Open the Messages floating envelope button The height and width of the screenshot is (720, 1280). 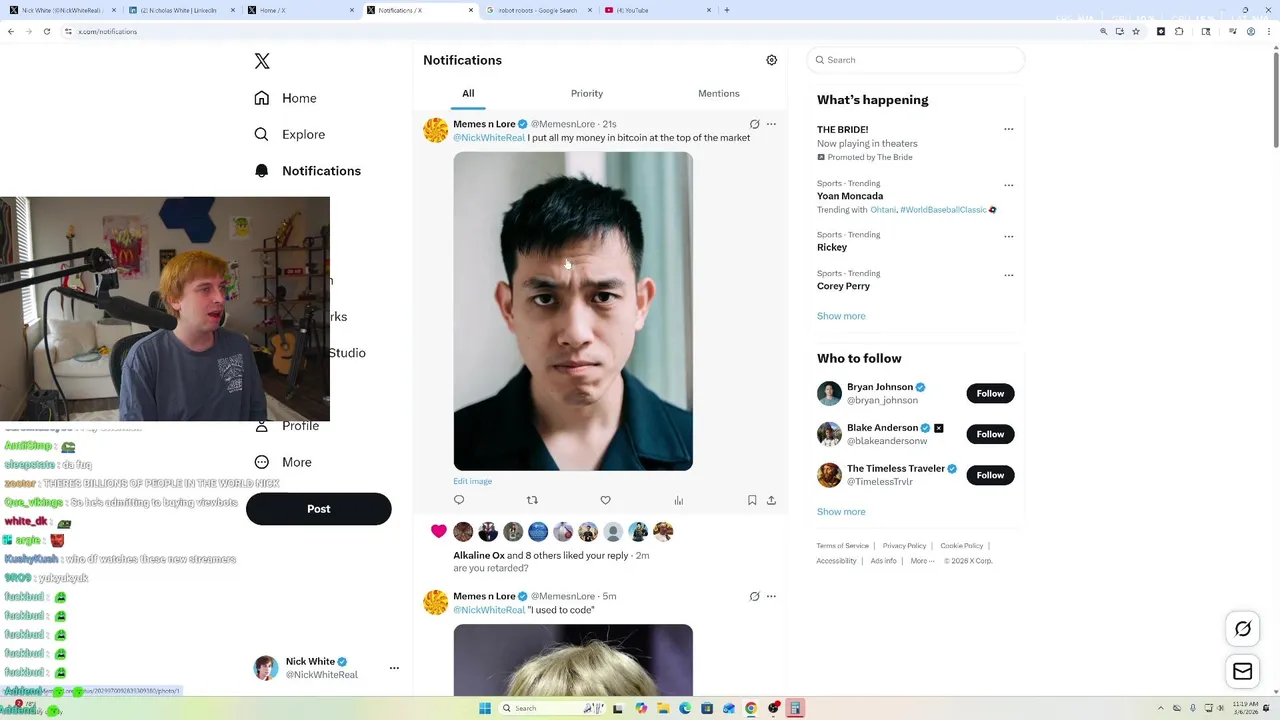1243,672
